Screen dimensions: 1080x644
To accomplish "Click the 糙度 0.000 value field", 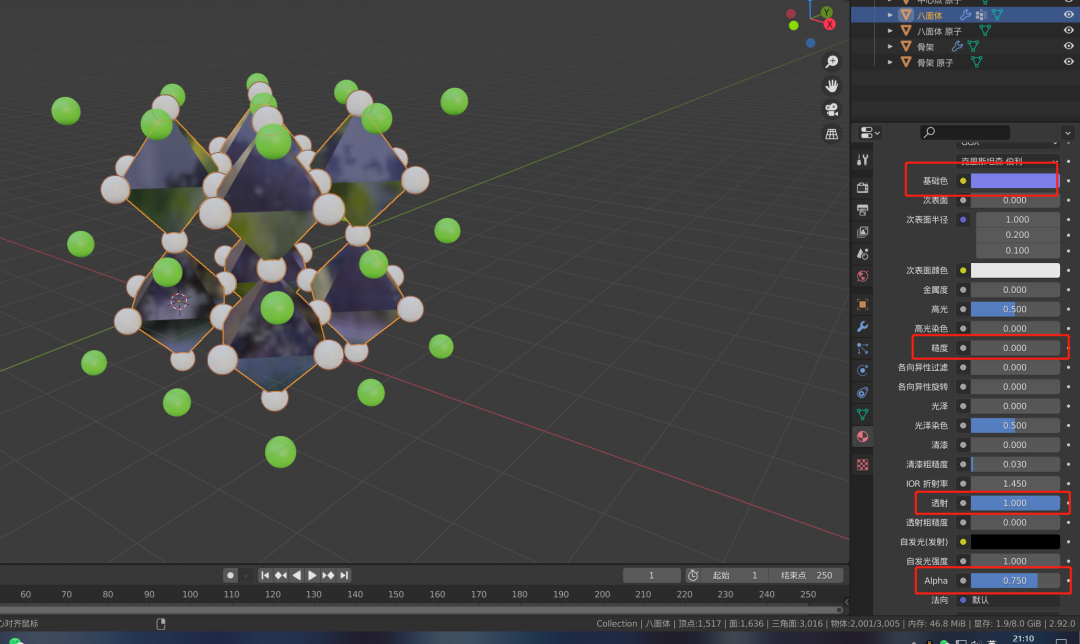I will pyautogui.click(x=1015, y=348).
